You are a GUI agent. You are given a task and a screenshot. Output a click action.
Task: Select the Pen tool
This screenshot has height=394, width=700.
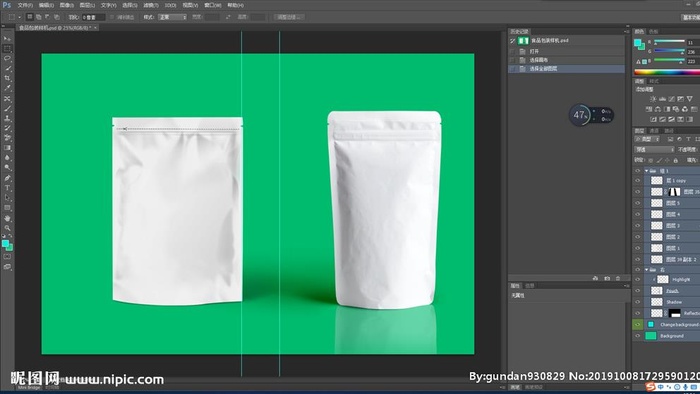click(x=7, y=178)
